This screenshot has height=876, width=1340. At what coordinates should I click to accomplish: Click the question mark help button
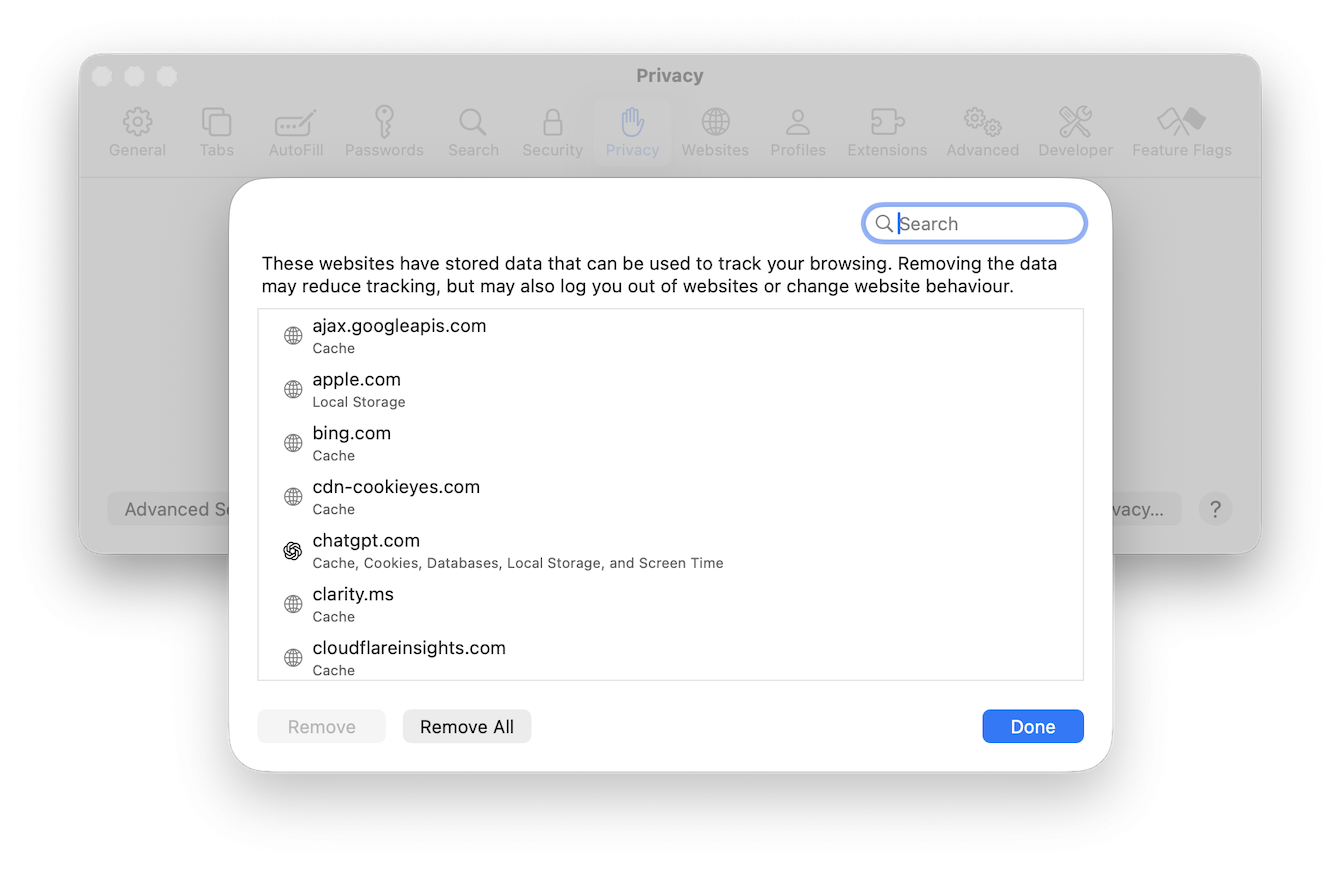[x=1215, y=509]
